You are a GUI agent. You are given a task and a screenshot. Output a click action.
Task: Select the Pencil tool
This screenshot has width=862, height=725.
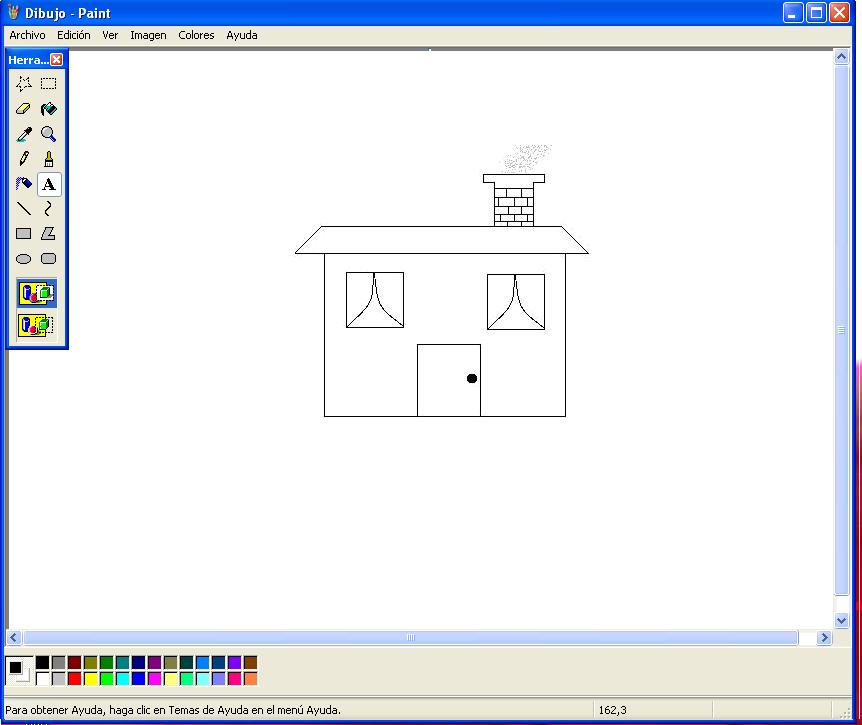24,159
